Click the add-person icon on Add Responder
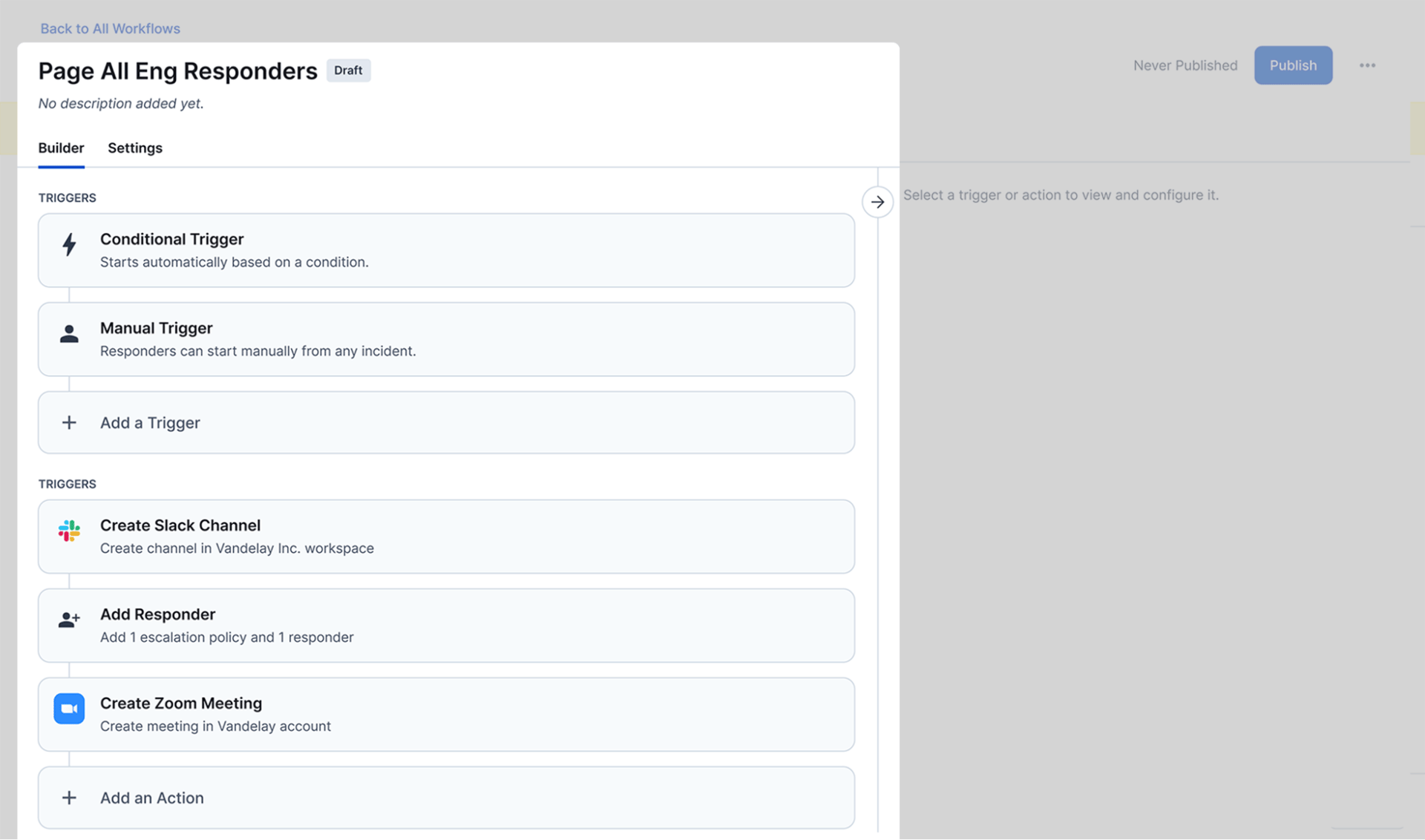The height and width of the screenshot is (840, 1425). point(69,620)
